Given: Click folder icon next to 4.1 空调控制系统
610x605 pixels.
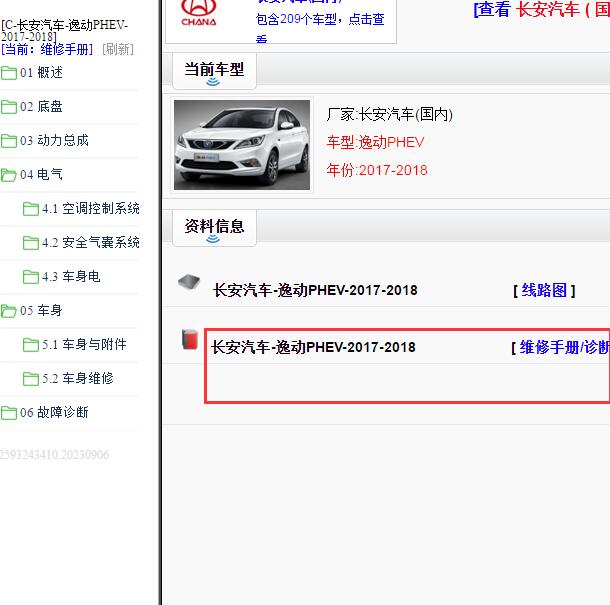Looking at the screenshot, I should [x=31, y=209].
